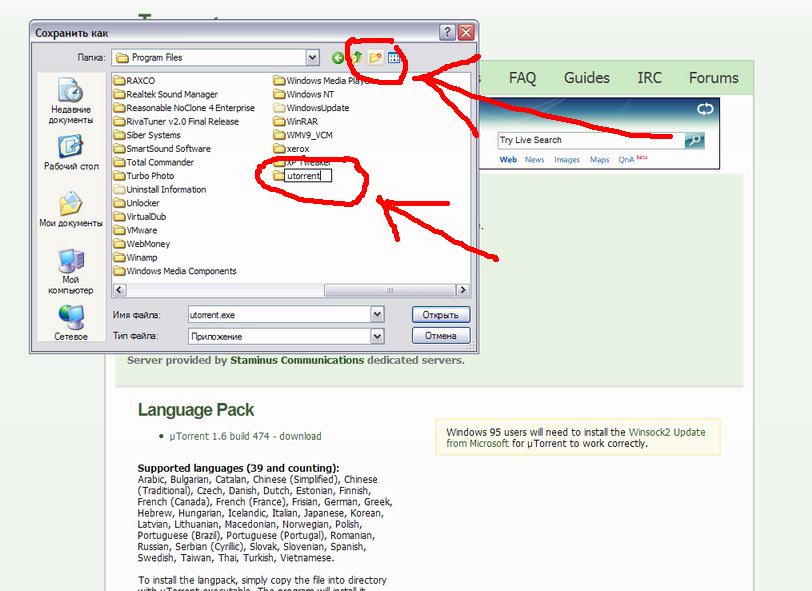Screen dimensions: 812x591
Task: Select the Siber Systems folder
Action: [x=147, y=135]
